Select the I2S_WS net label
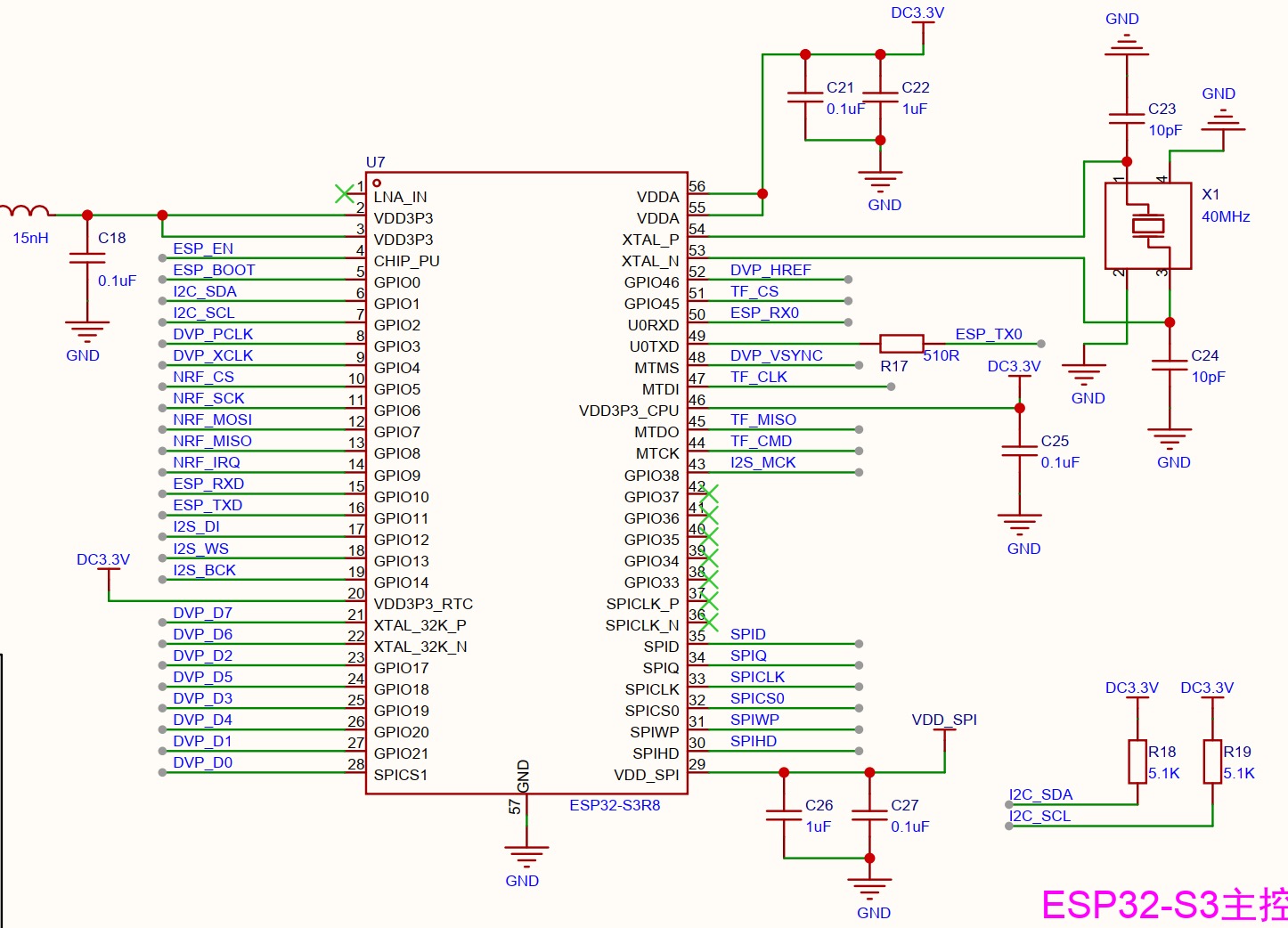This screenshot has width=1288, height=928. [200, 549]
